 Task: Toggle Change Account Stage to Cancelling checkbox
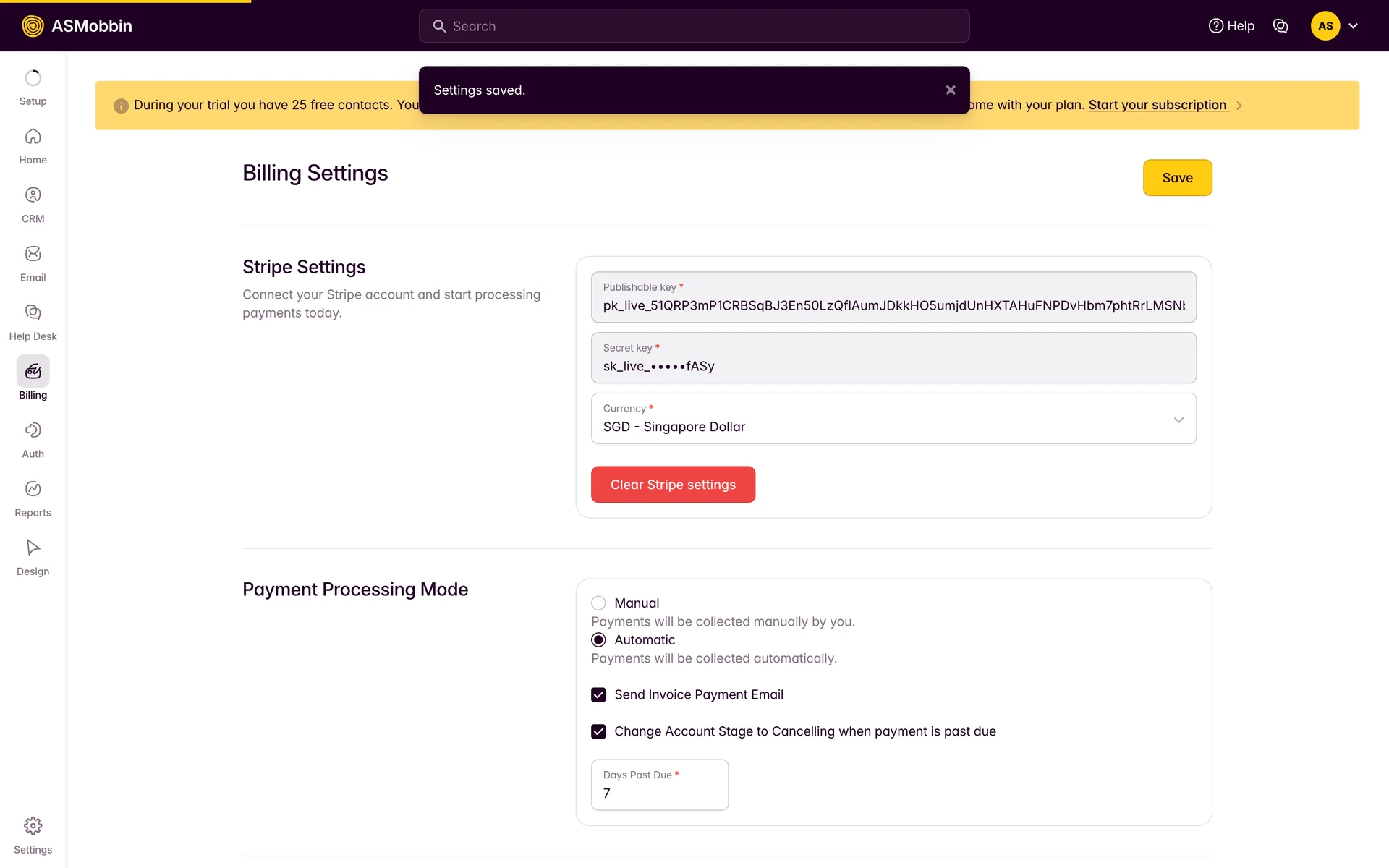tap(598, 732)
